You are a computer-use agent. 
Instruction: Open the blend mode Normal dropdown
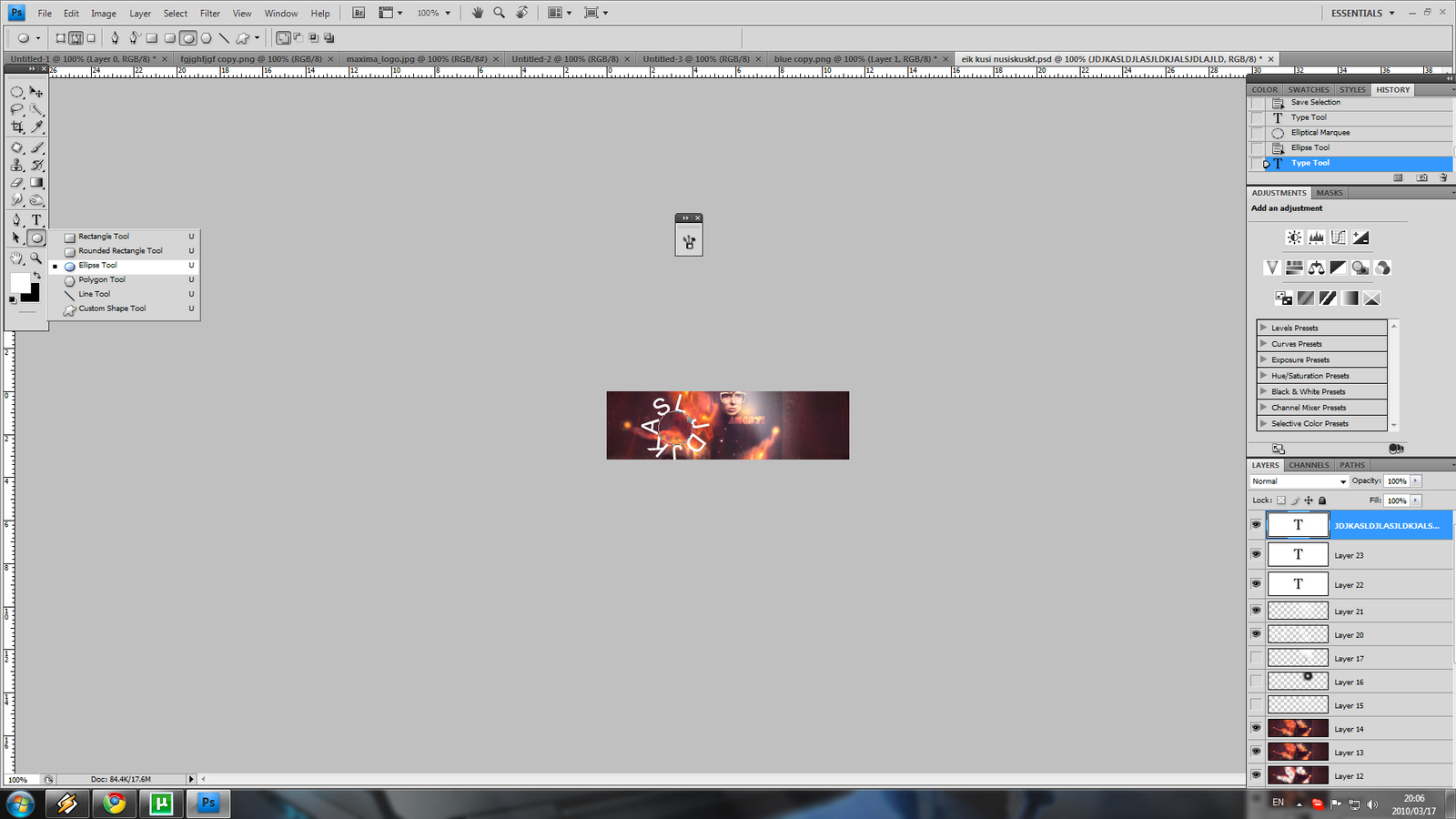point(1299,481)
